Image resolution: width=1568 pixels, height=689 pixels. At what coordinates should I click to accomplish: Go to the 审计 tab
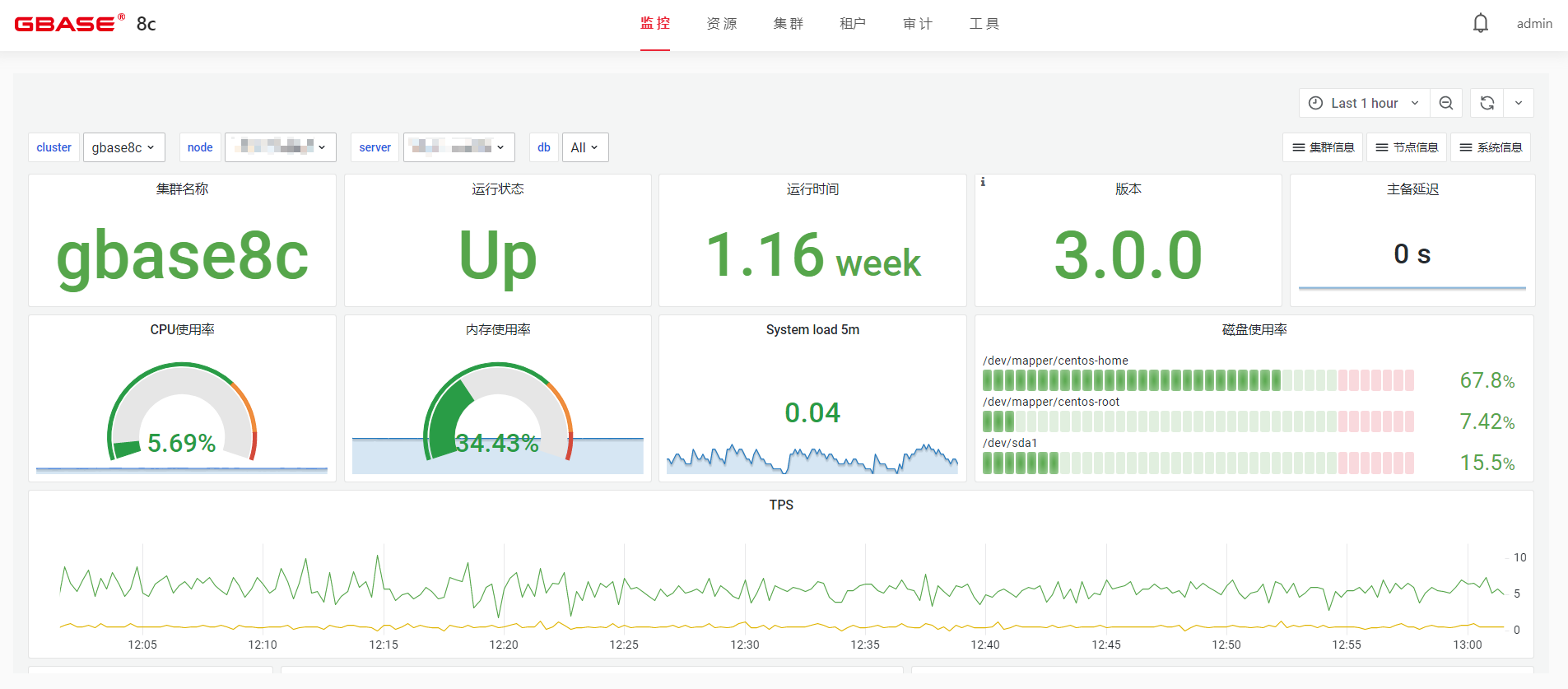pyautogui.click(x=918, y=24)
